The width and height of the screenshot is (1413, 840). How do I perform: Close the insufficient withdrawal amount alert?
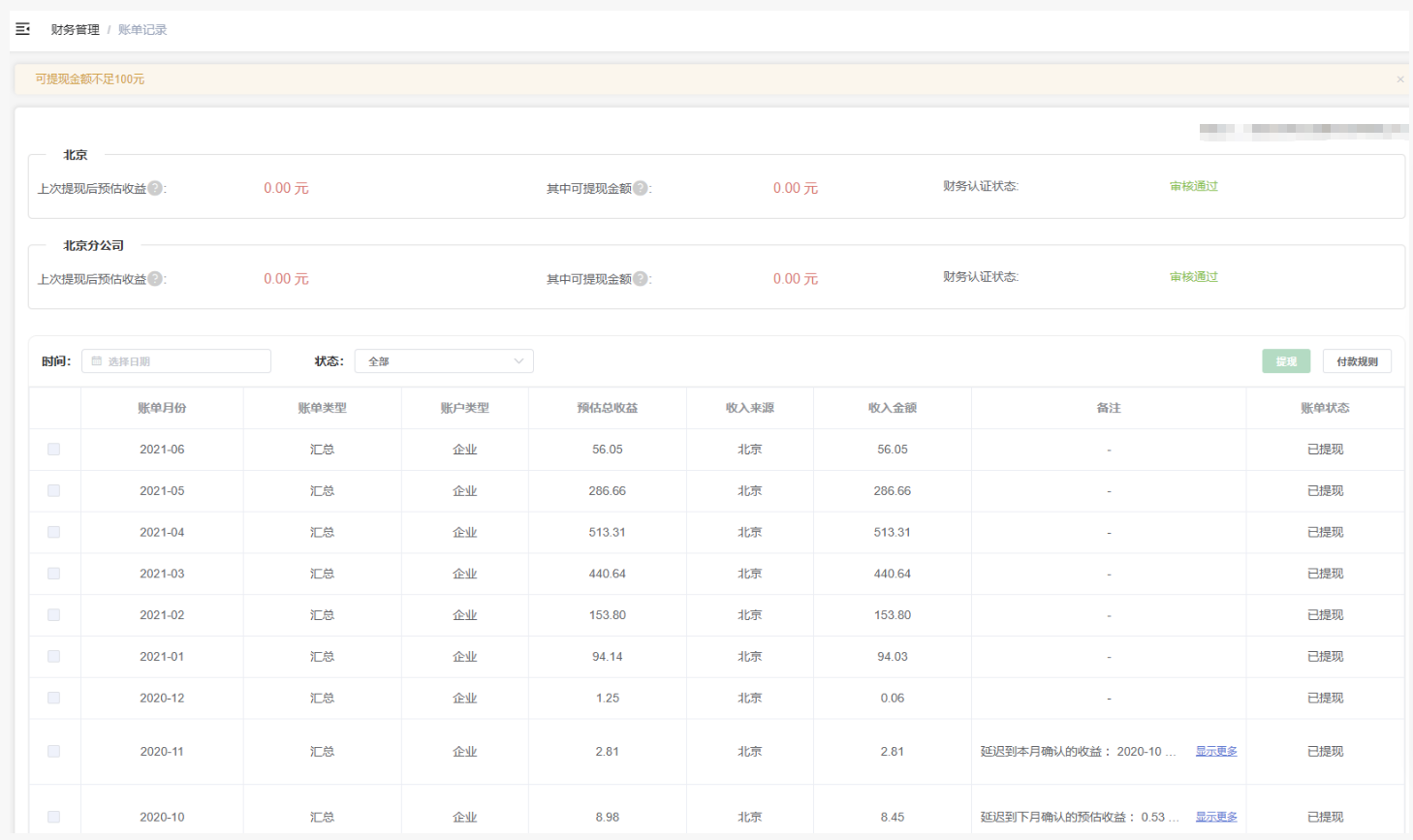(1399, 79)
